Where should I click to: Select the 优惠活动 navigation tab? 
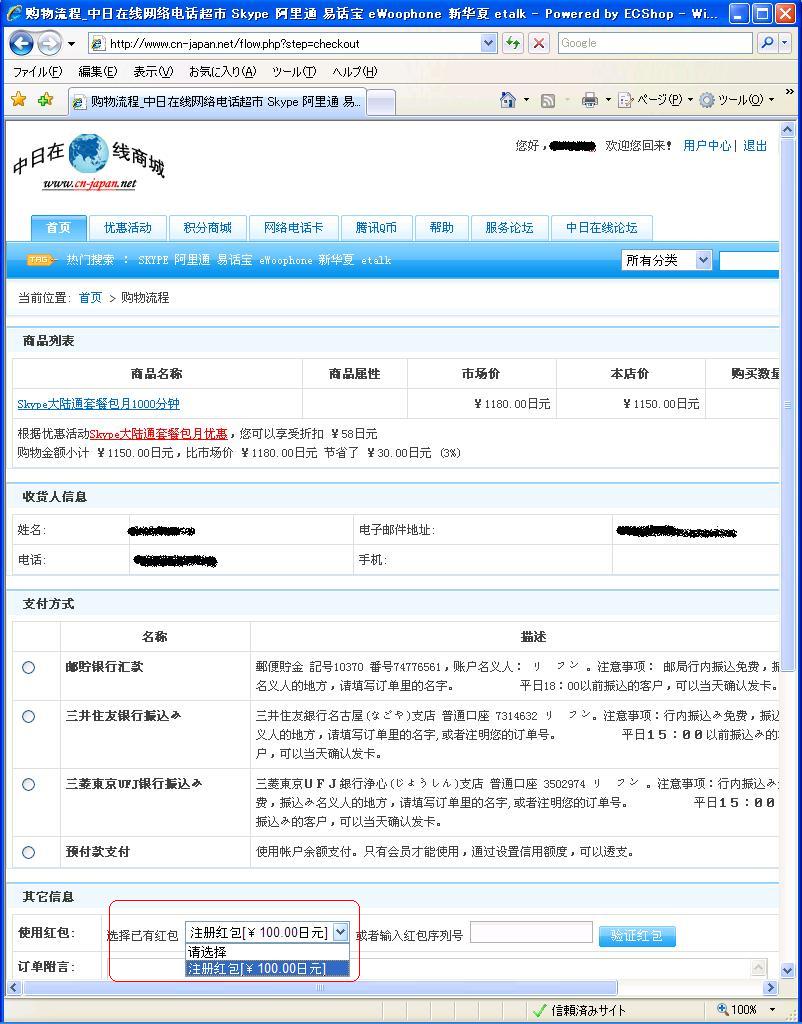point(128,228)
